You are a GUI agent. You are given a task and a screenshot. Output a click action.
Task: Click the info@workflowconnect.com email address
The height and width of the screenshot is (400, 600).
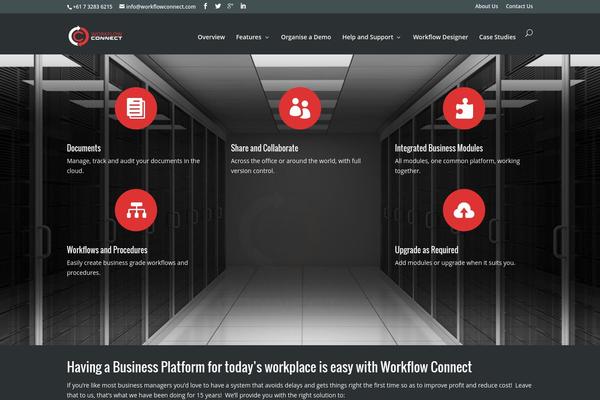(x=161, y=7)
